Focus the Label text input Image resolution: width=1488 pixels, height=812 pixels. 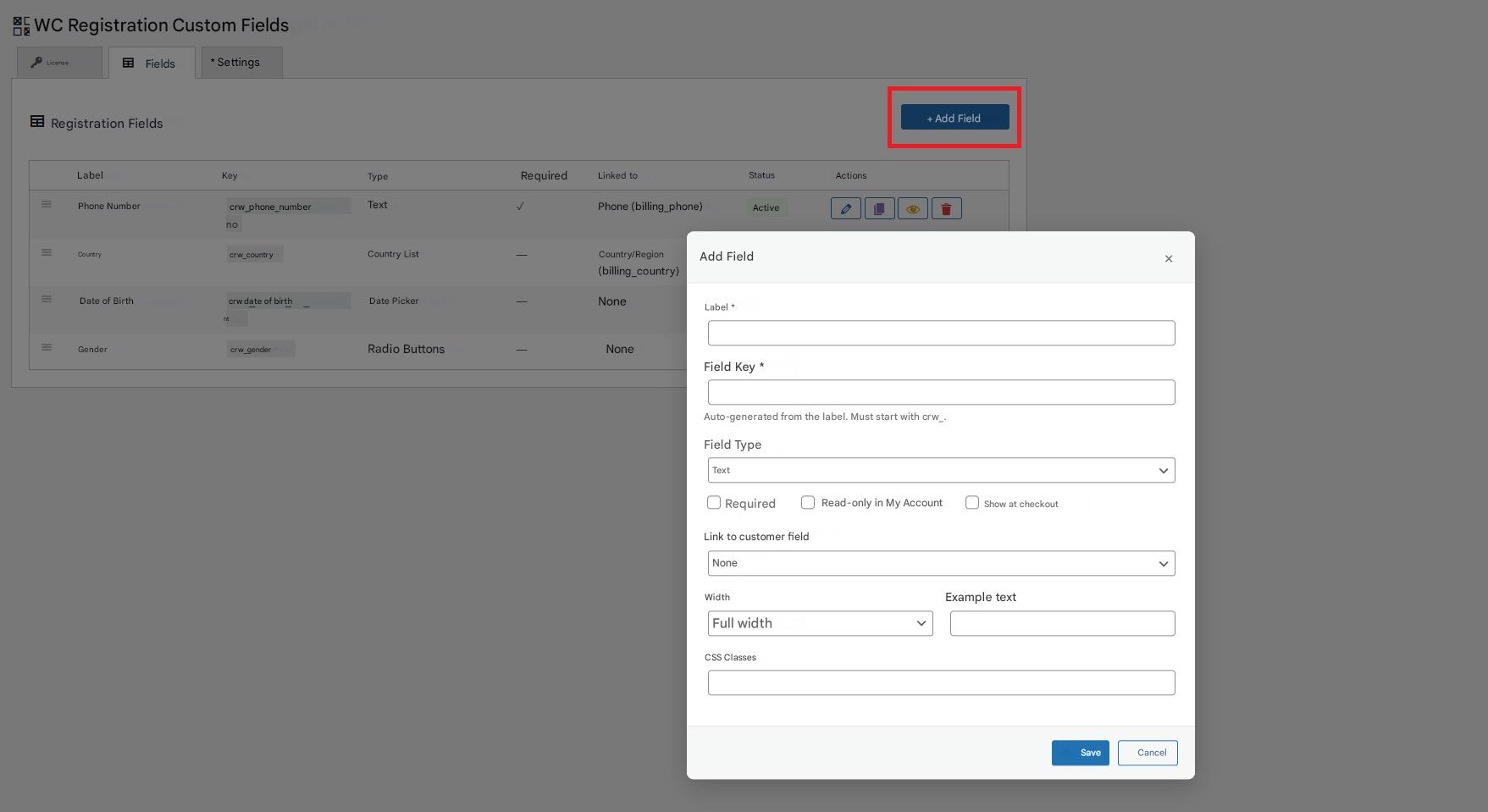click(940, 333)
